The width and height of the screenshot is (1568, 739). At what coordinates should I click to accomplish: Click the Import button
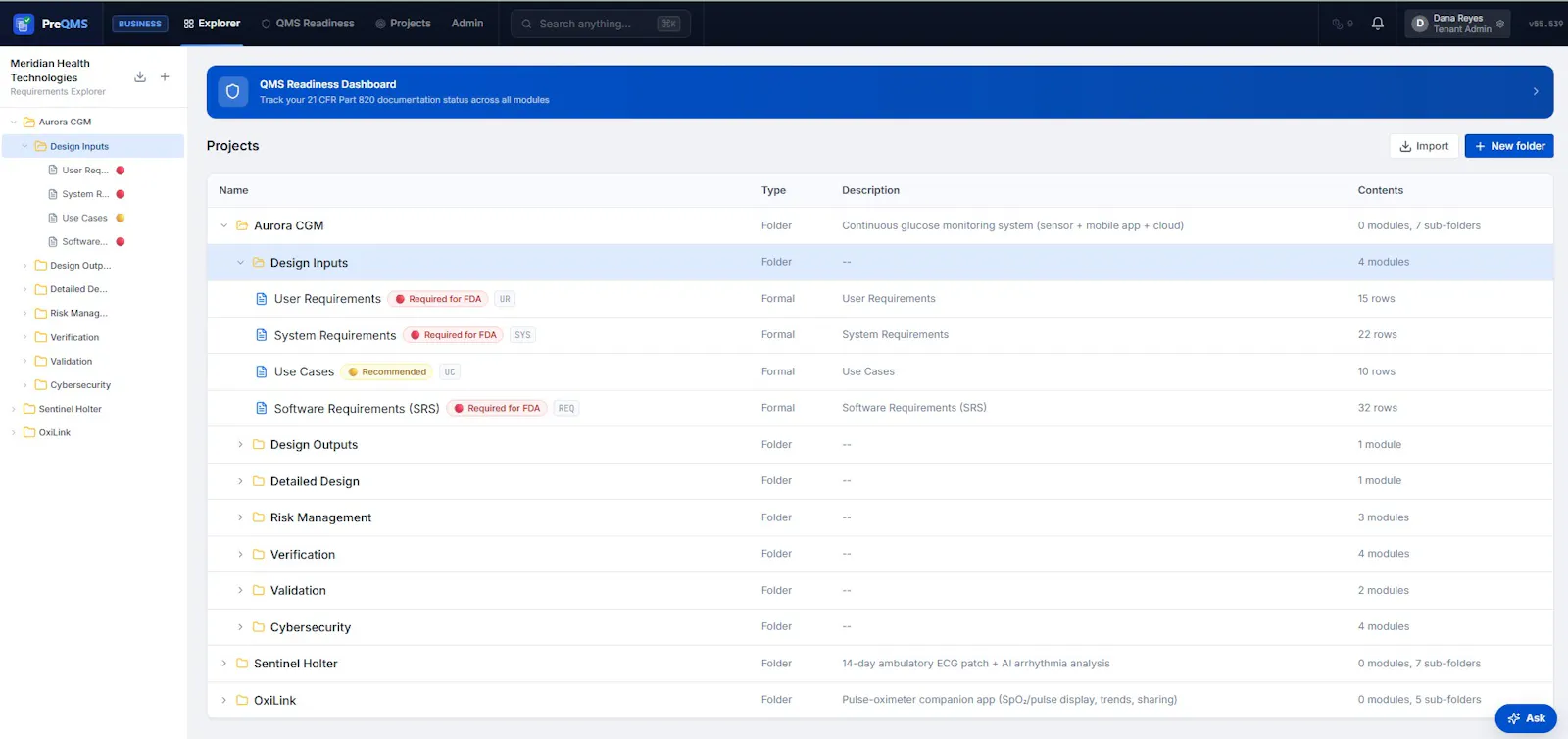pos(1424,146)
